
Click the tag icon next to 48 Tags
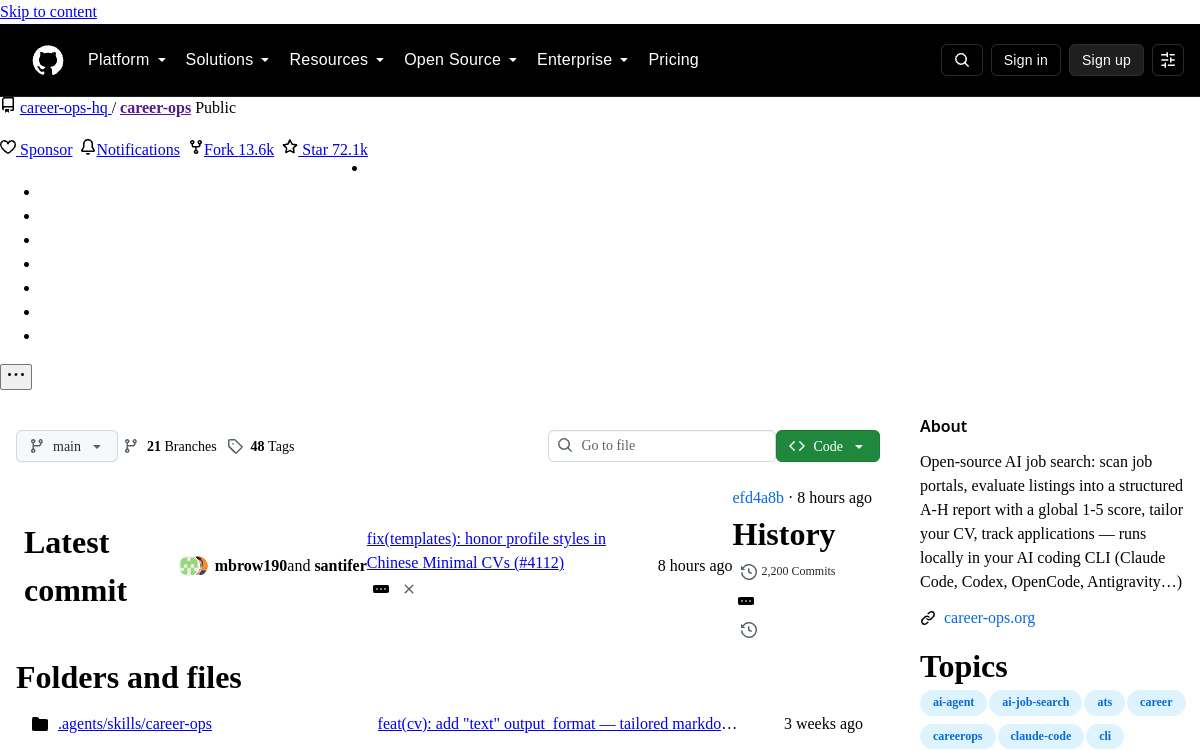point(235,446)
